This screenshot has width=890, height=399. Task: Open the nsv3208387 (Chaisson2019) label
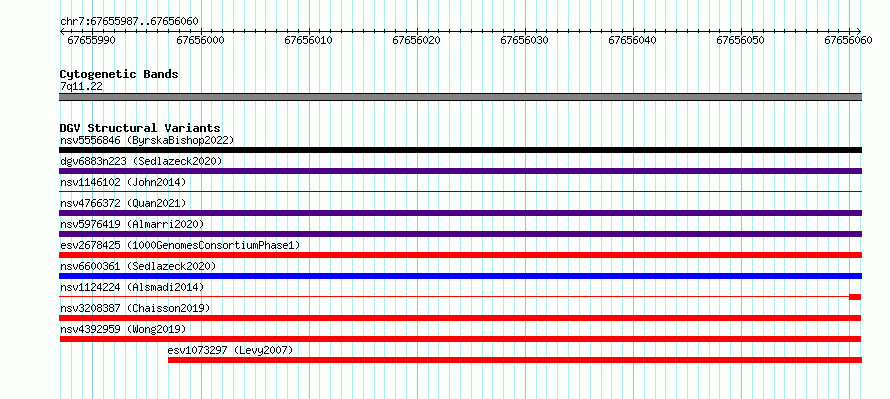135,308
